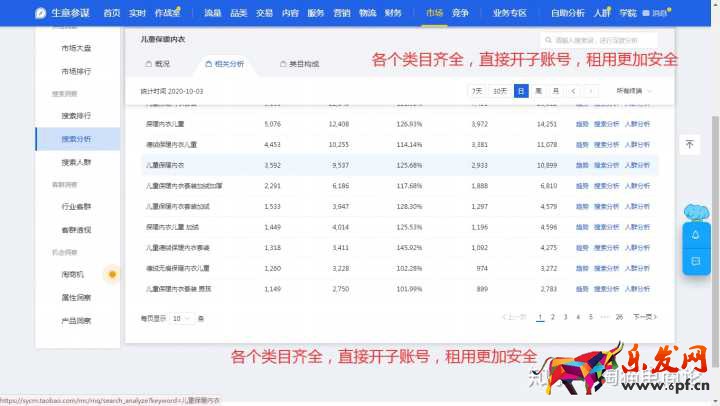The image size is (720, 406).
Task: Click the blue feedback message icon
Action: click(x=695, y=260)
